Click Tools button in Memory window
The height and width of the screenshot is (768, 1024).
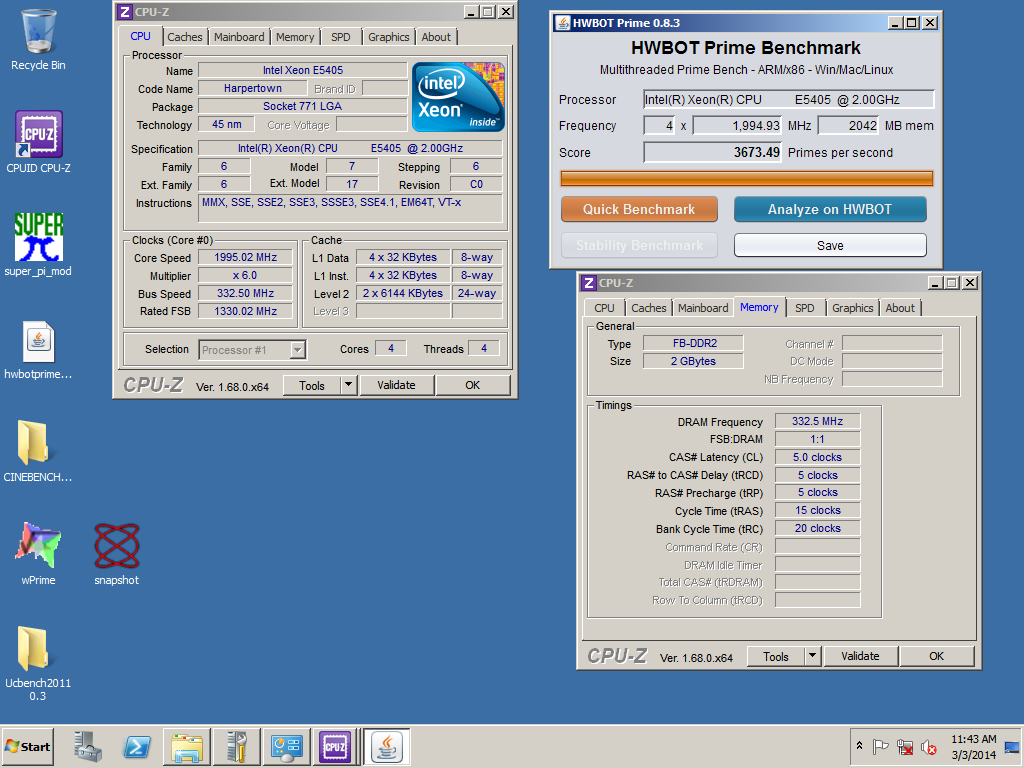click(776, 656)
